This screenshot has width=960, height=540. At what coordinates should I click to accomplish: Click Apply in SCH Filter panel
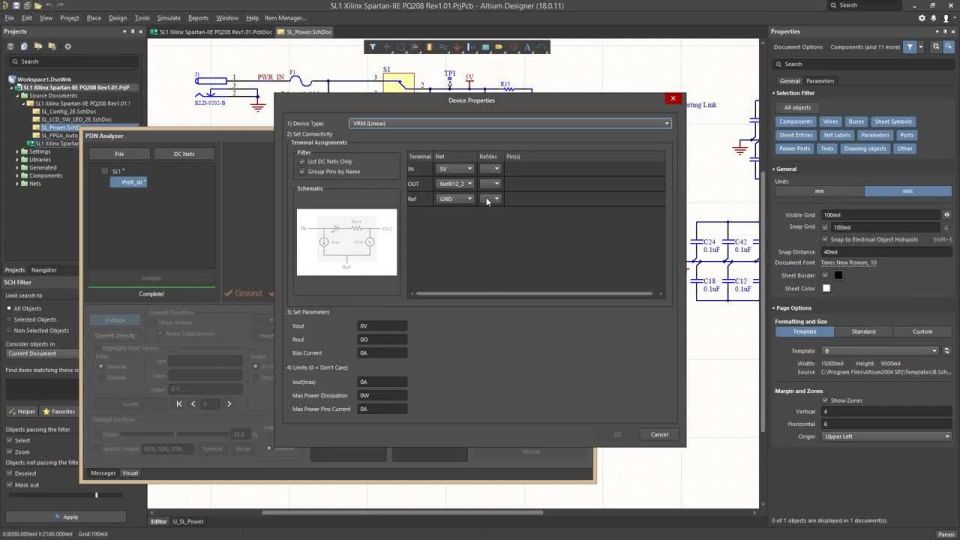(66, 517)
